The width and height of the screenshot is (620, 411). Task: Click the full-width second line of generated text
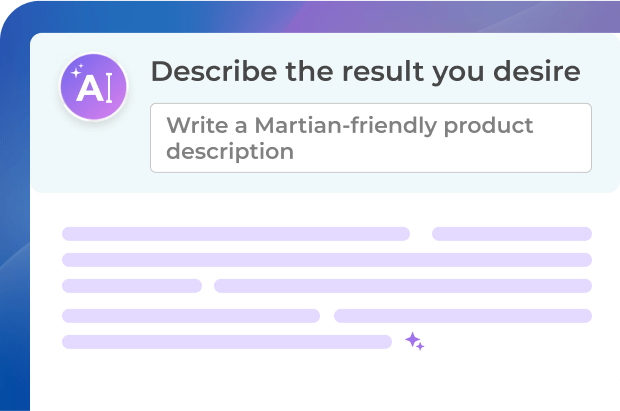[326, 260]
